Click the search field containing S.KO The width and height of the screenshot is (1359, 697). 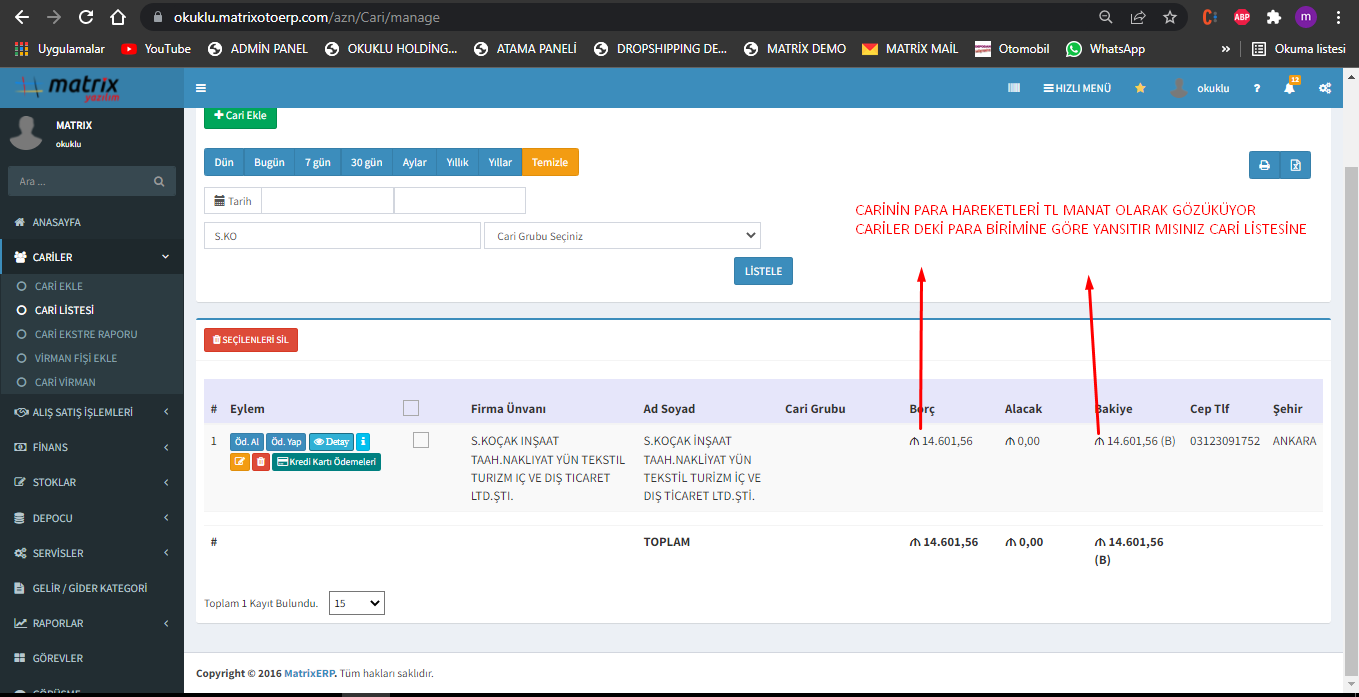coord(342,236)
